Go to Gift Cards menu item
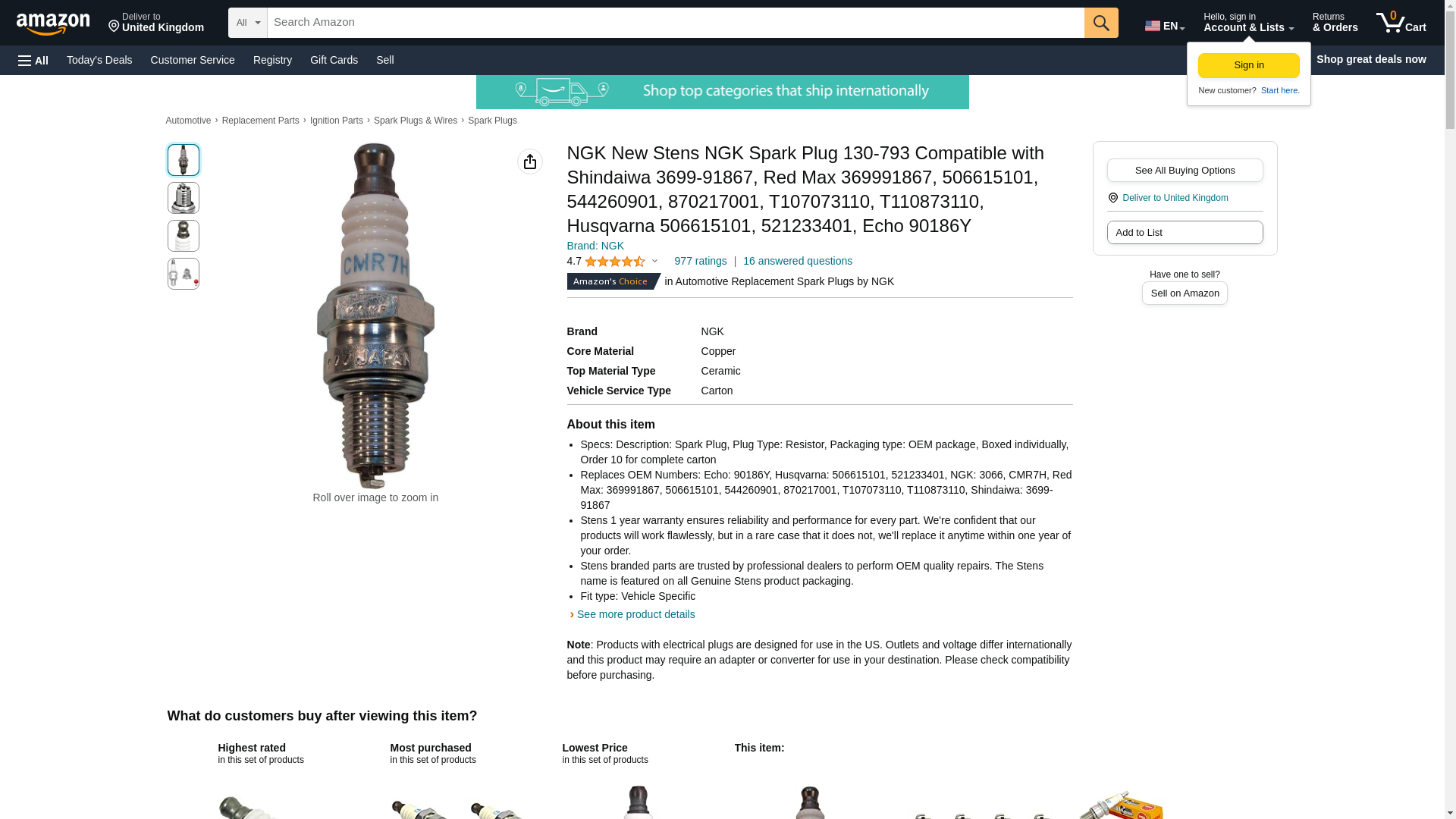Image resolution: width=1456 pixels, height=819 pixels. pyautogui.click(x=334, y=60)
